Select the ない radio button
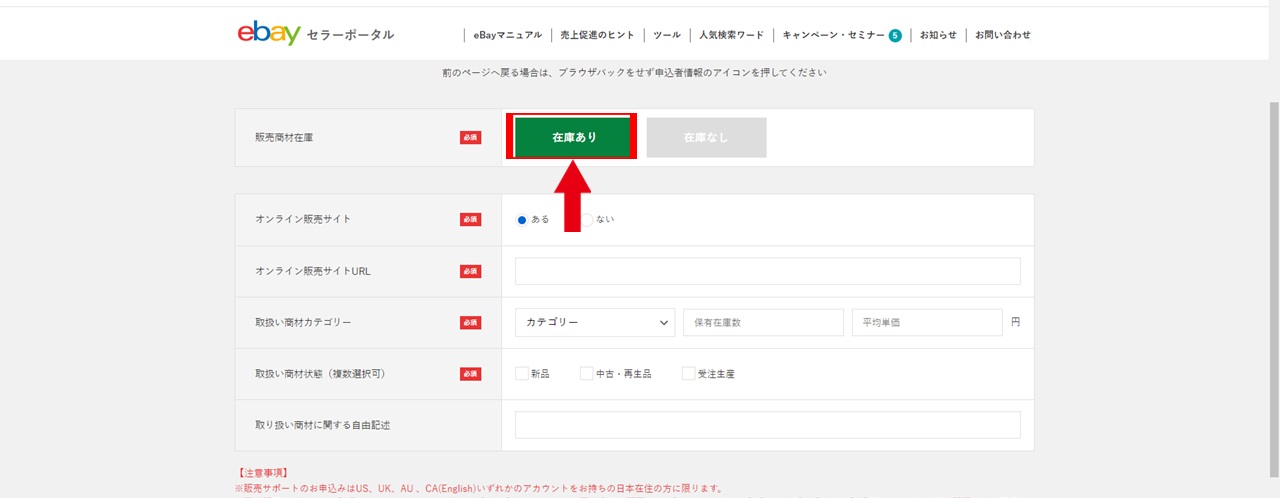 (x=587, y=219)
